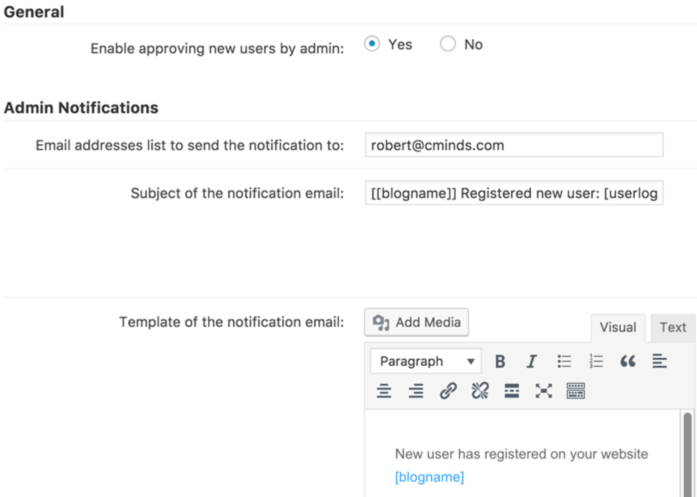Select Yes for admin user approval
The height and width of the screenshot is (497, 697).
(373, 45)
